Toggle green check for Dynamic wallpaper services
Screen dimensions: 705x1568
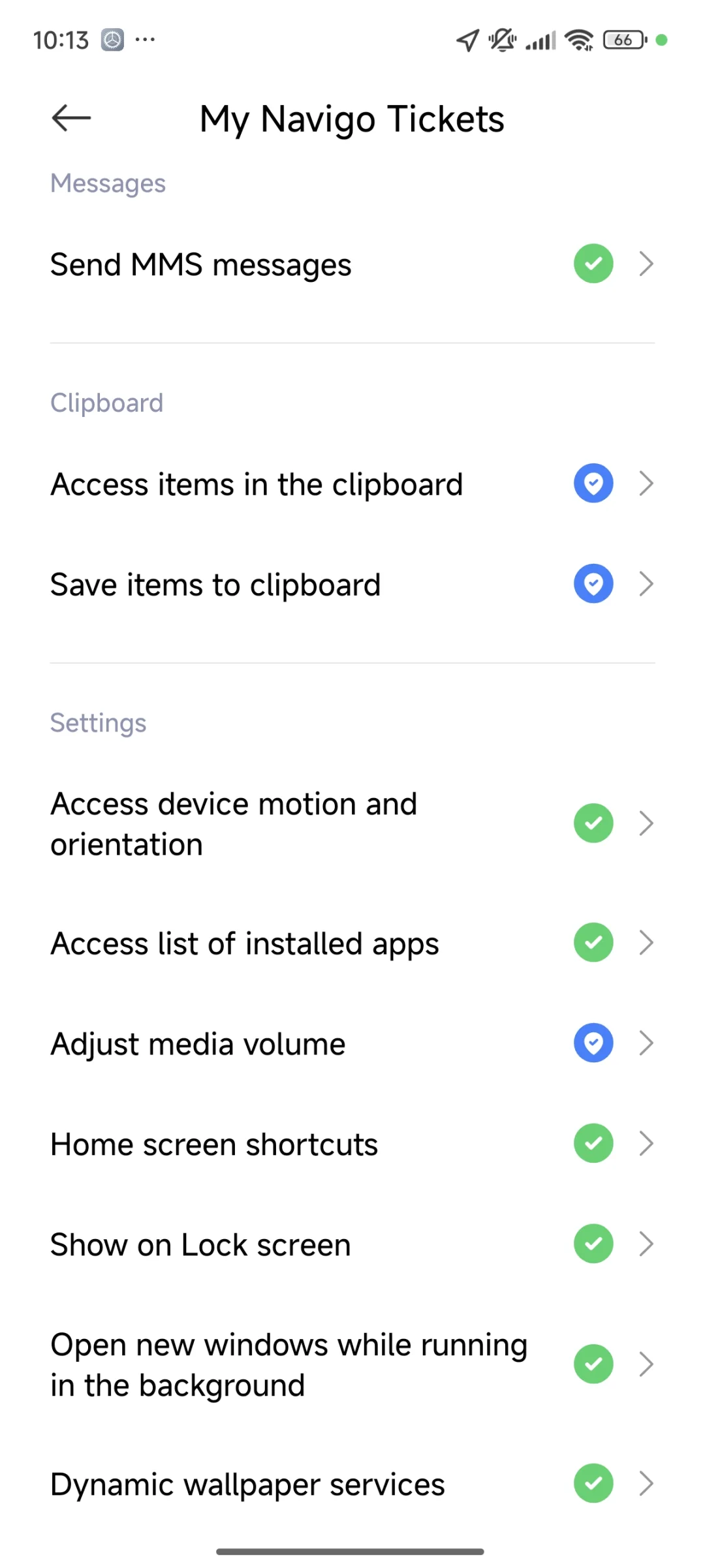tap(593, 1483)
